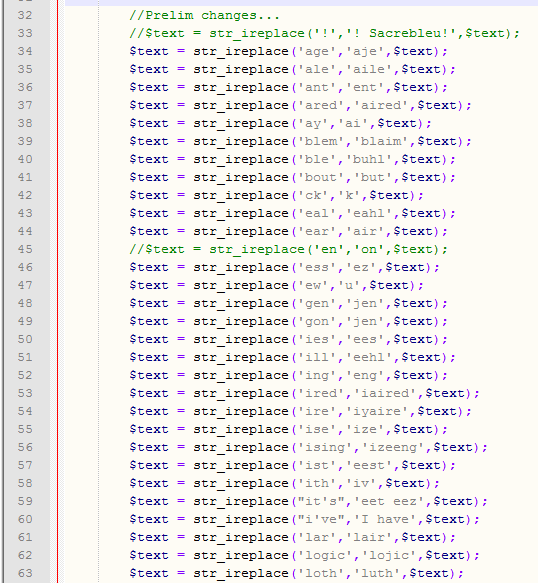Click the 'ist','eest' replacement line
The image size is (538, 583).
[292, 466]
